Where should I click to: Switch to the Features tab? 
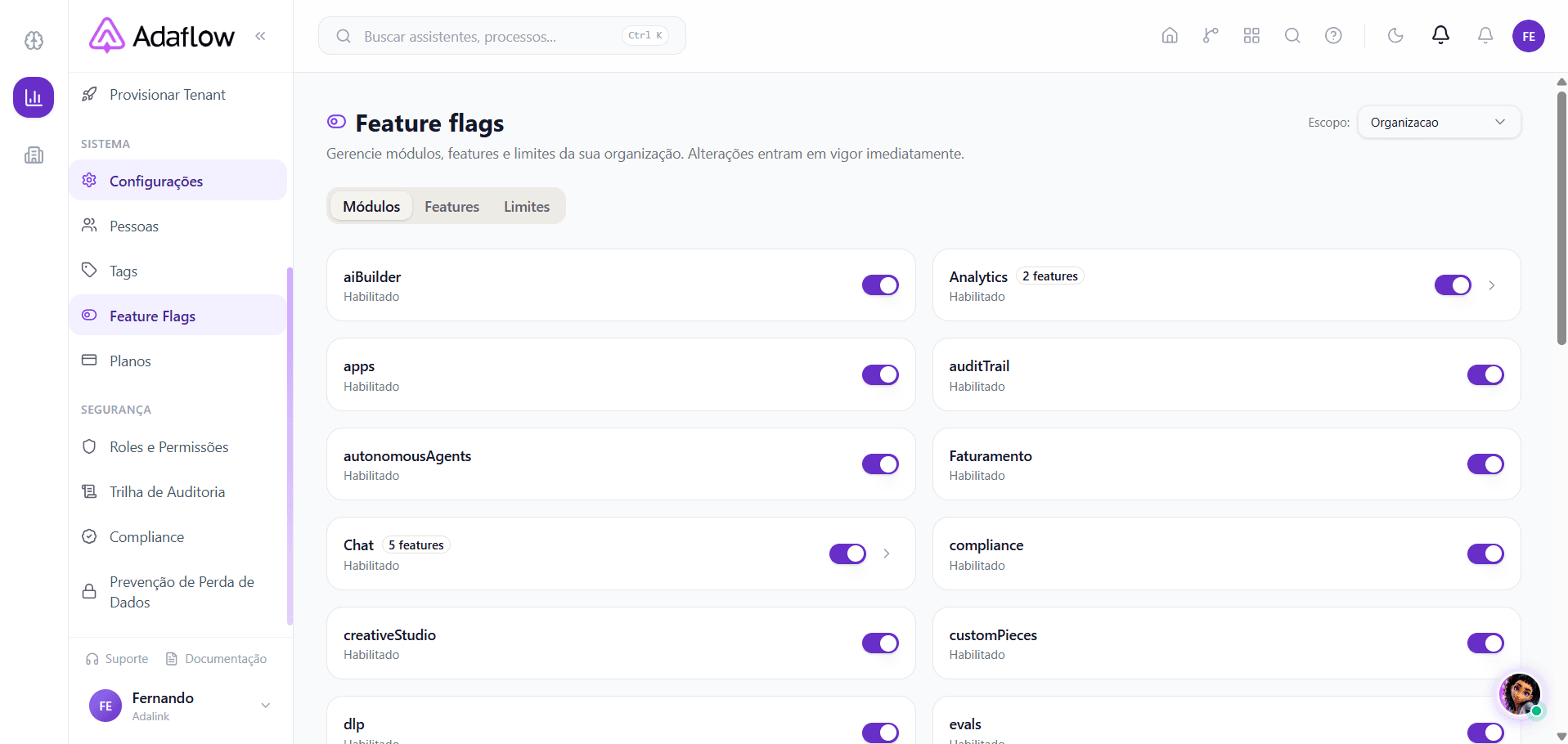point(452,206)
